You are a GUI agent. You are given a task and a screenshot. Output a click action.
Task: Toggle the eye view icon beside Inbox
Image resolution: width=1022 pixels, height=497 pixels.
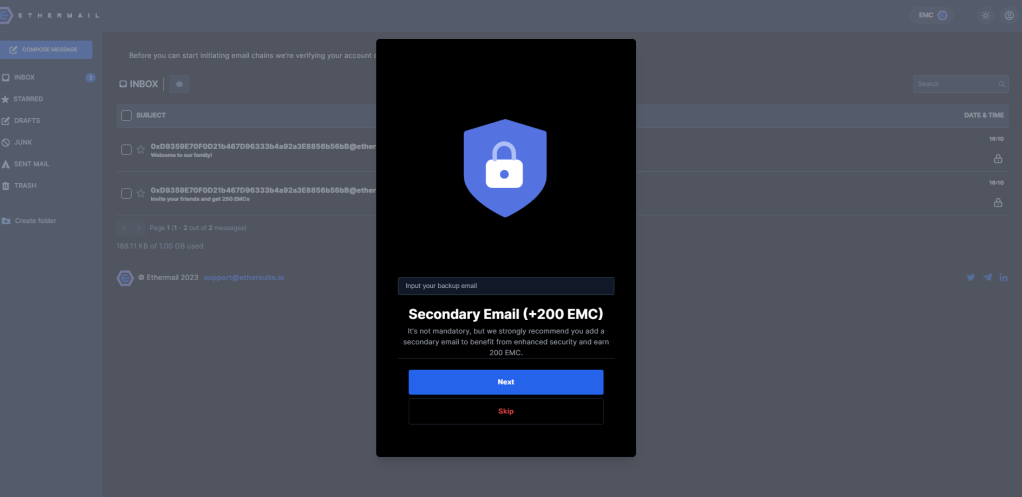coord(180,85)
